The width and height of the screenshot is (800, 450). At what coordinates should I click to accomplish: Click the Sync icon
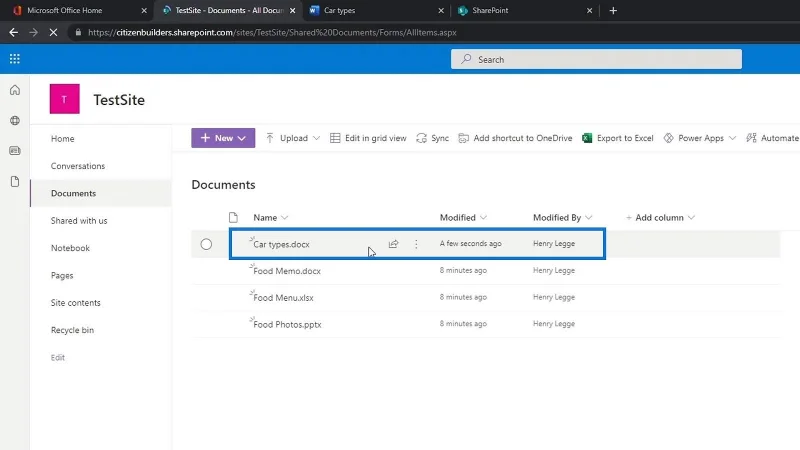coord(421,138)
